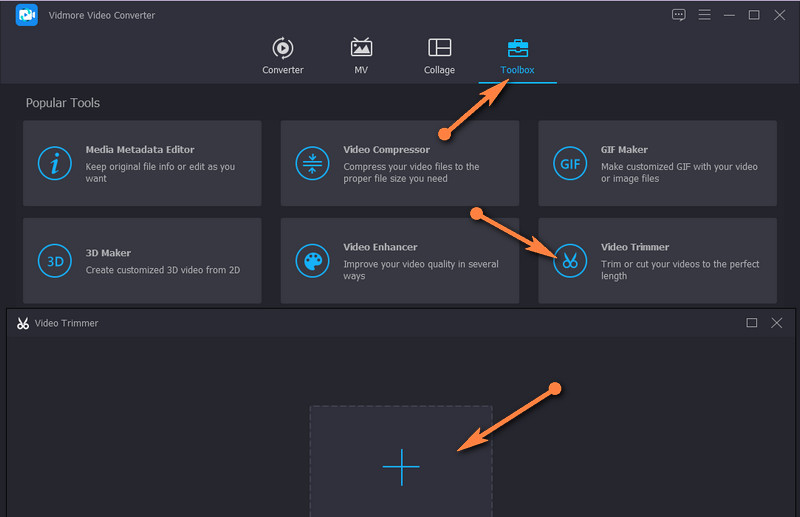
Task: Switch to the Converter tab
Action: click(x=283, y=56)
